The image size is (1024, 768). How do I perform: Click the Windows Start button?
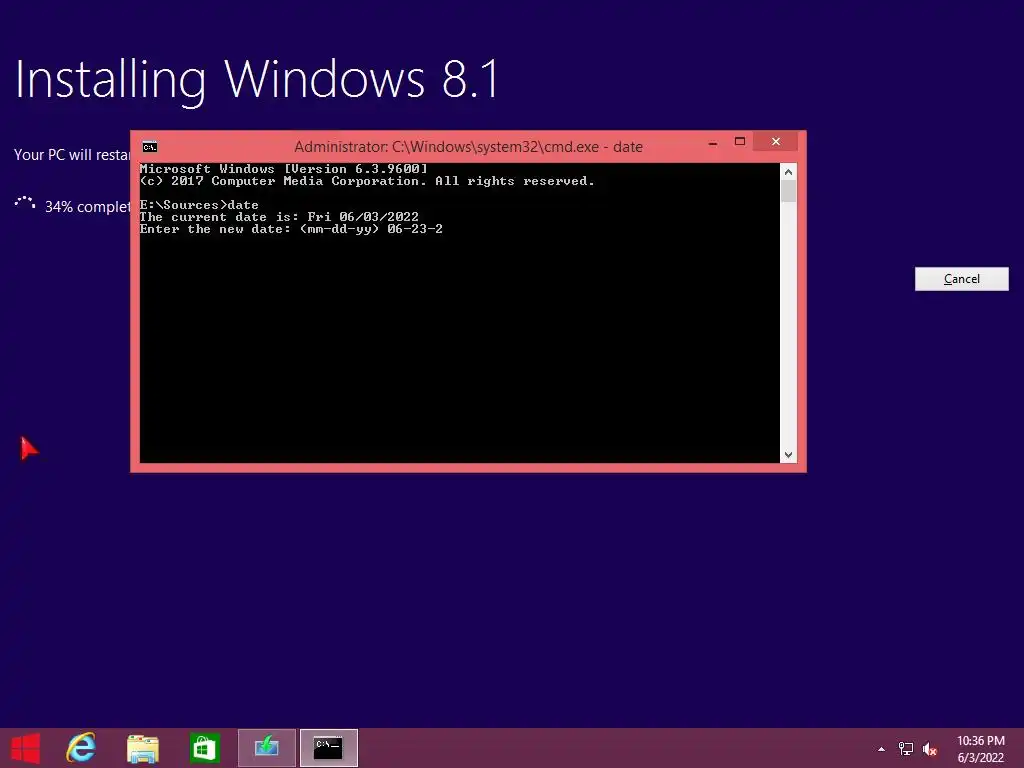[25, 748]
